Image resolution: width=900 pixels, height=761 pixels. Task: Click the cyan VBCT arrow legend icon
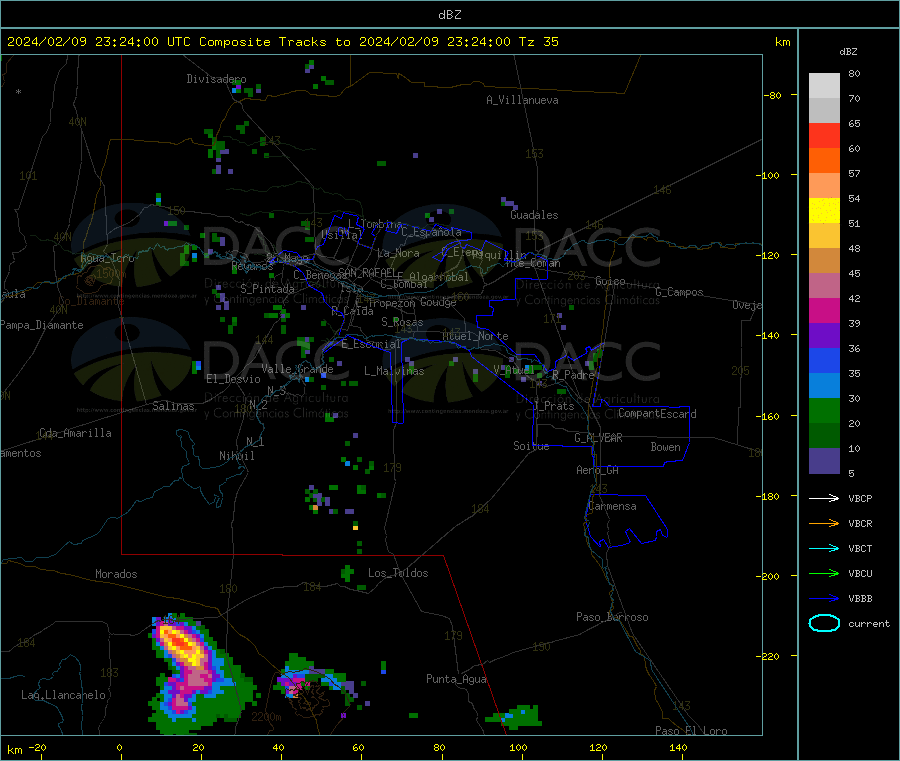pos(824,548)
